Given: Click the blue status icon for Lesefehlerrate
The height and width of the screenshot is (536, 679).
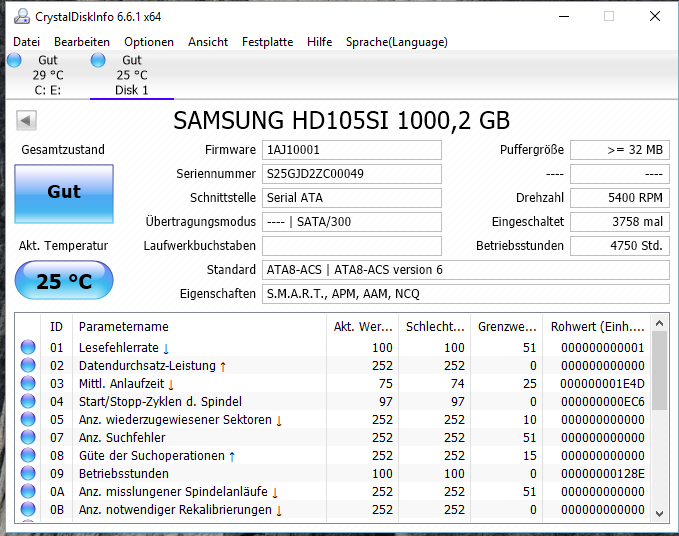Looking at the screenshot, I should pos(27,348).
